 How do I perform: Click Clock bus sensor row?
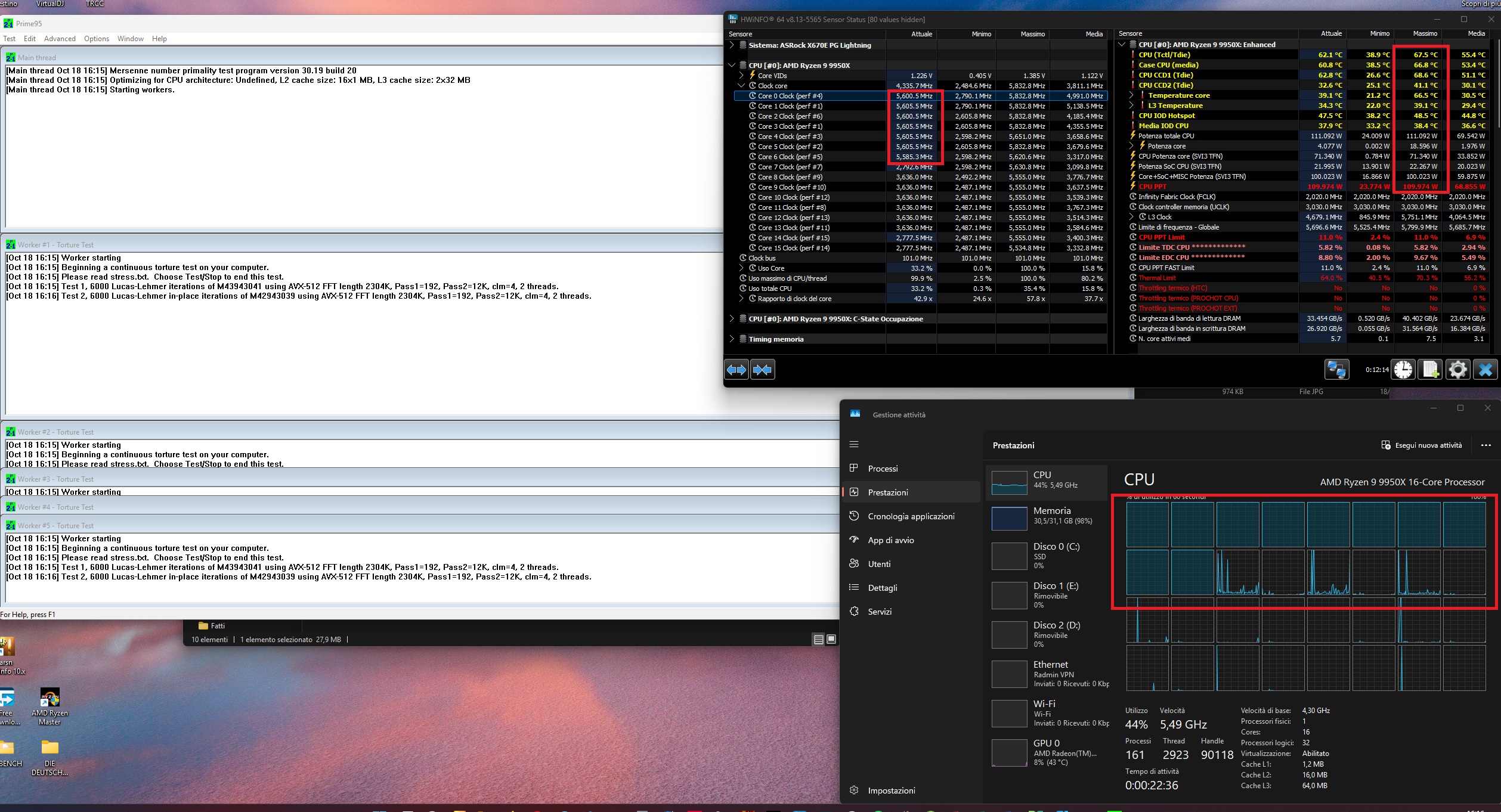click(920, 258)
